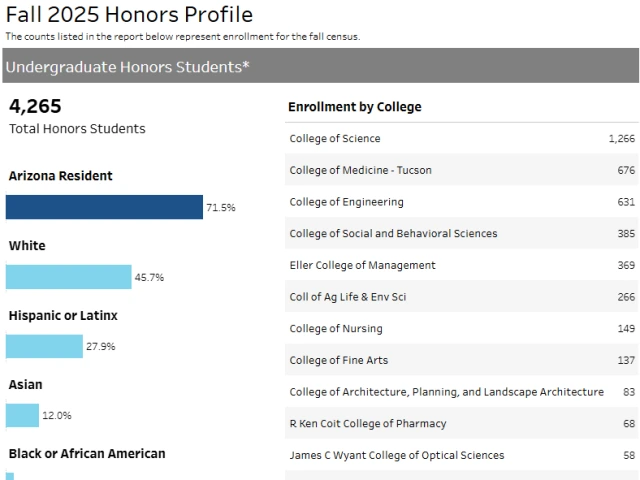Click the Hispanic or Latinx bar

pyautogui.click(x=44, y=346)
